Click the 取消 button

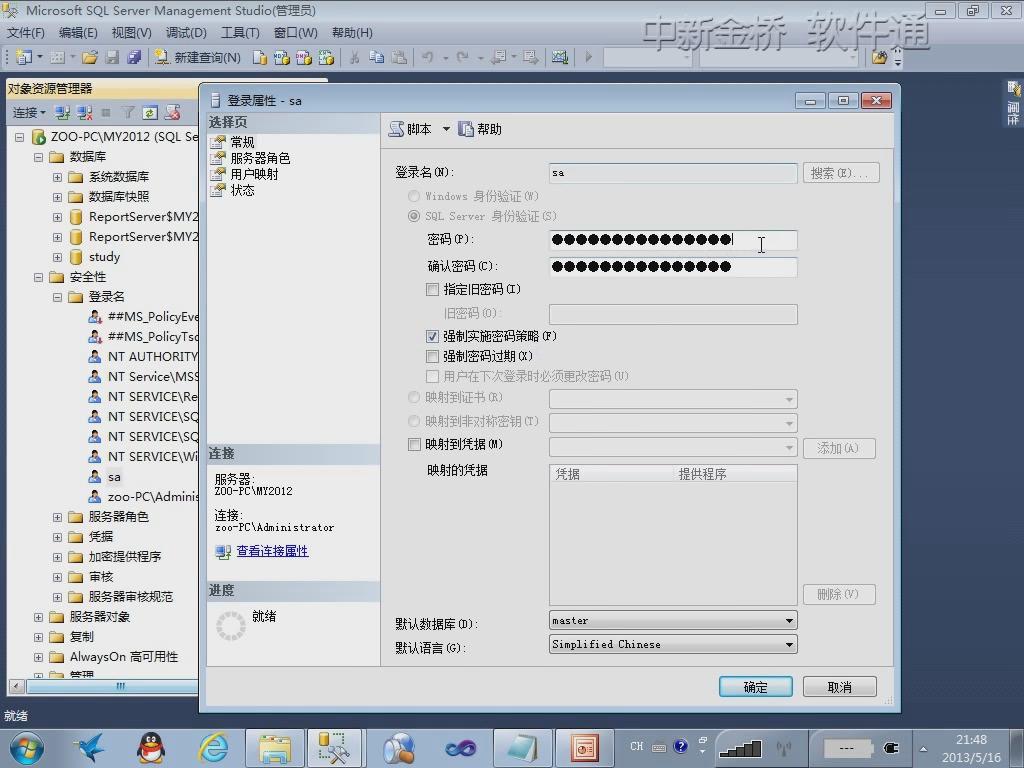pyautogui.click(x=839, y=687)
